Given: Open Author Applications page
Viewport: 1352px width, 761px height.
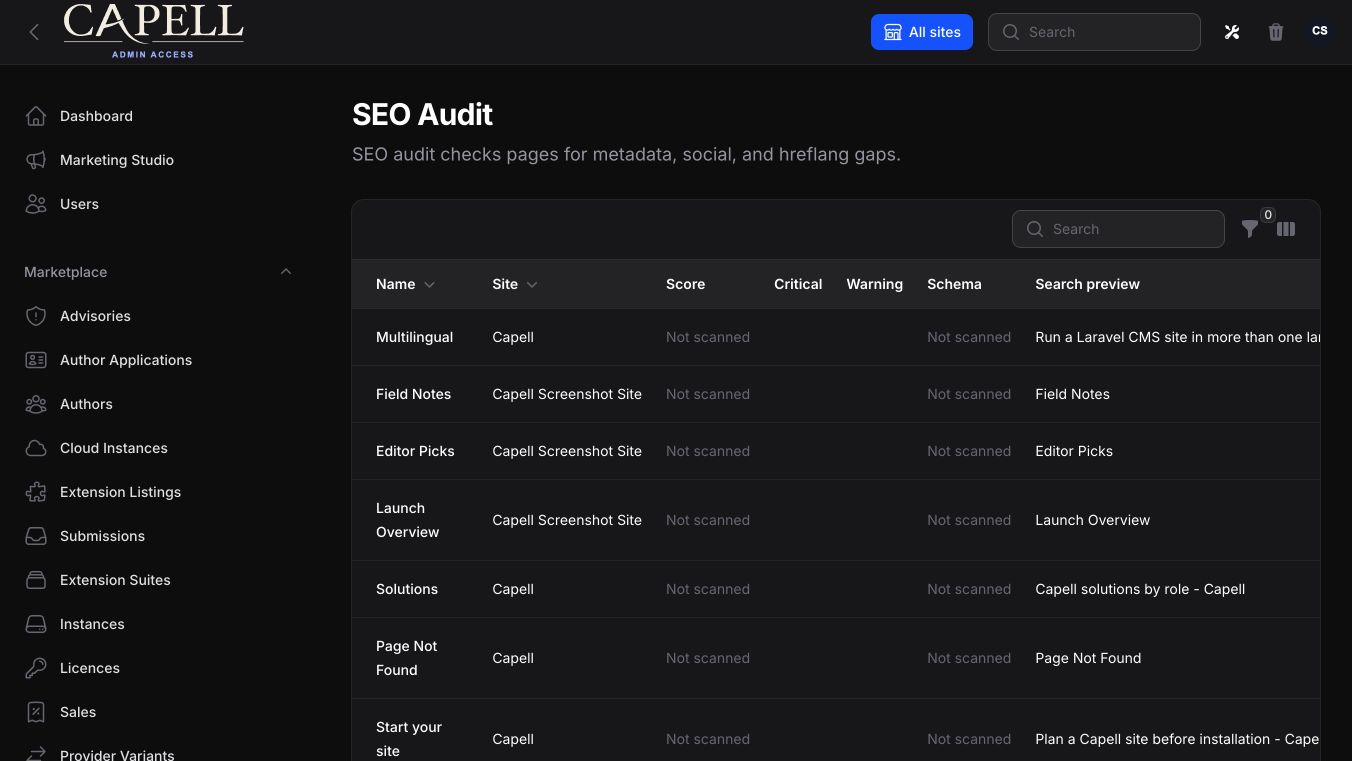Looking at the screenshot, I should tap(126, 360).
